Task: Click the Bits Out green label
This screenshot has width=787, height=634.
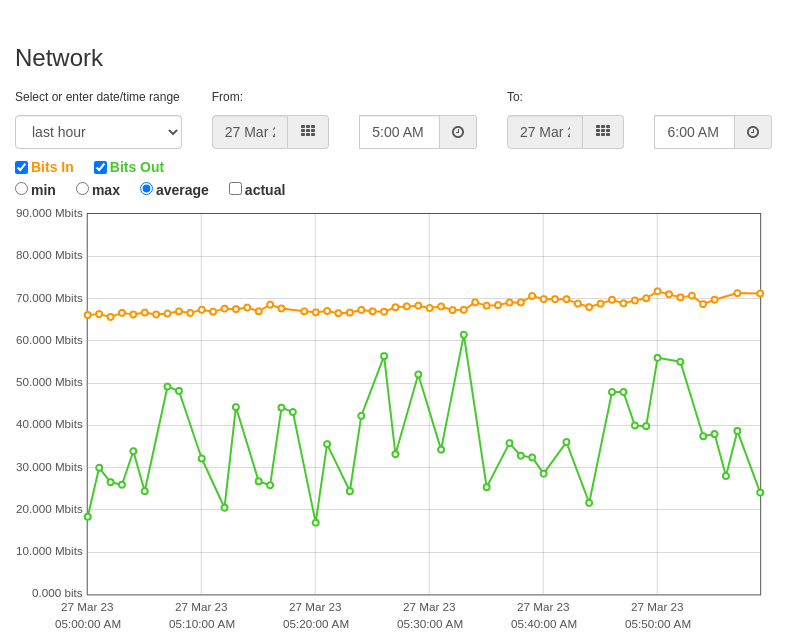Action: pyautogui.click(x=137, y=167)
